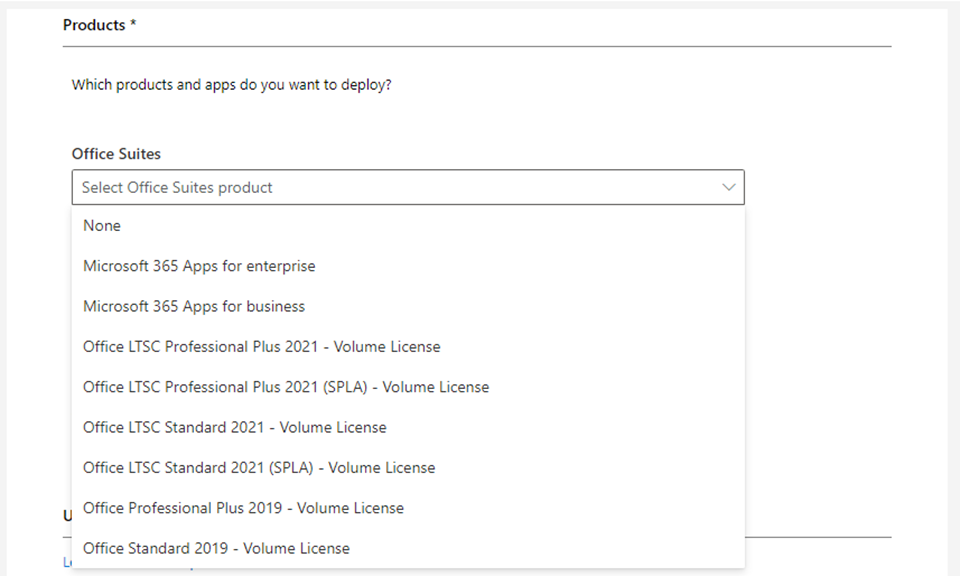Select Office Standard 2019 - Volume License
The width and height of the screenshot is (960, 576).
[408, 548]
